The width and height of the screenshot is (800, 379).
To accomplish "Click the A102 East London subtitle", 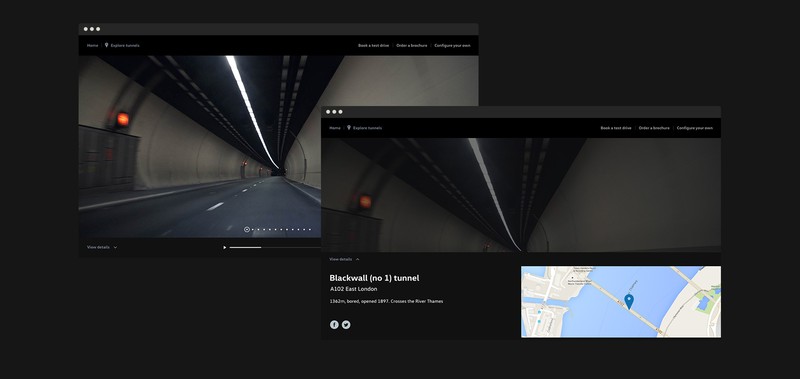I will coord(354,289).
